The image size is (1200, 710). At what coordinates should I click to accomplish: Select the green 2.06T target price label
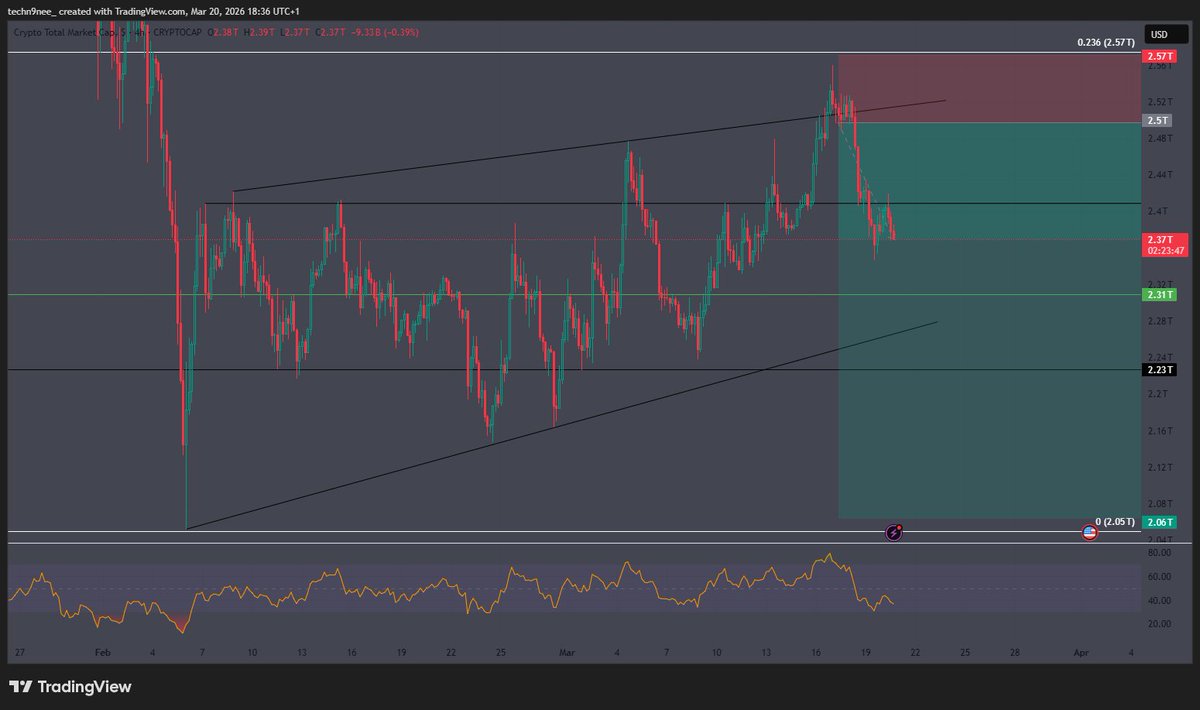click(1158, 523)
